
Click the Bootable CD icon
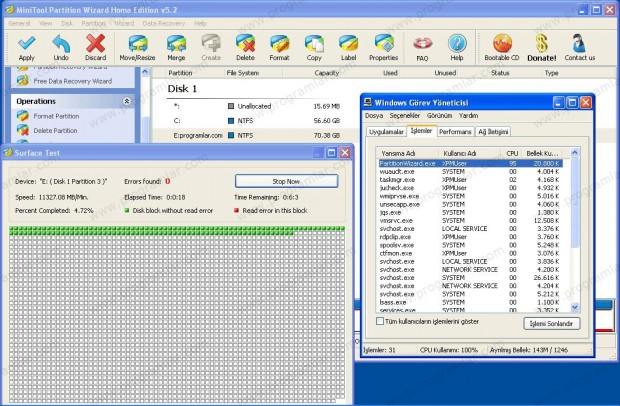click(x=502, y=43)
